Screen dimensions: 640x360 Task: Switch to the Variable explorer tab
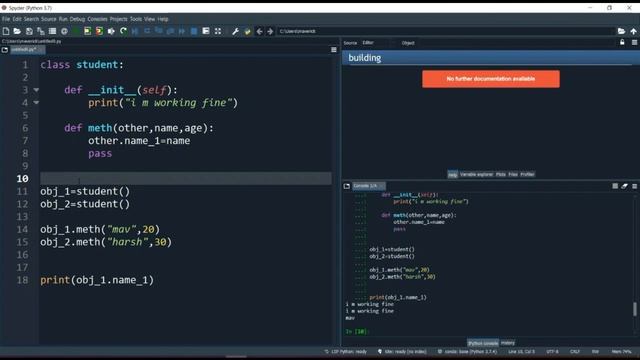coord(476,174)
